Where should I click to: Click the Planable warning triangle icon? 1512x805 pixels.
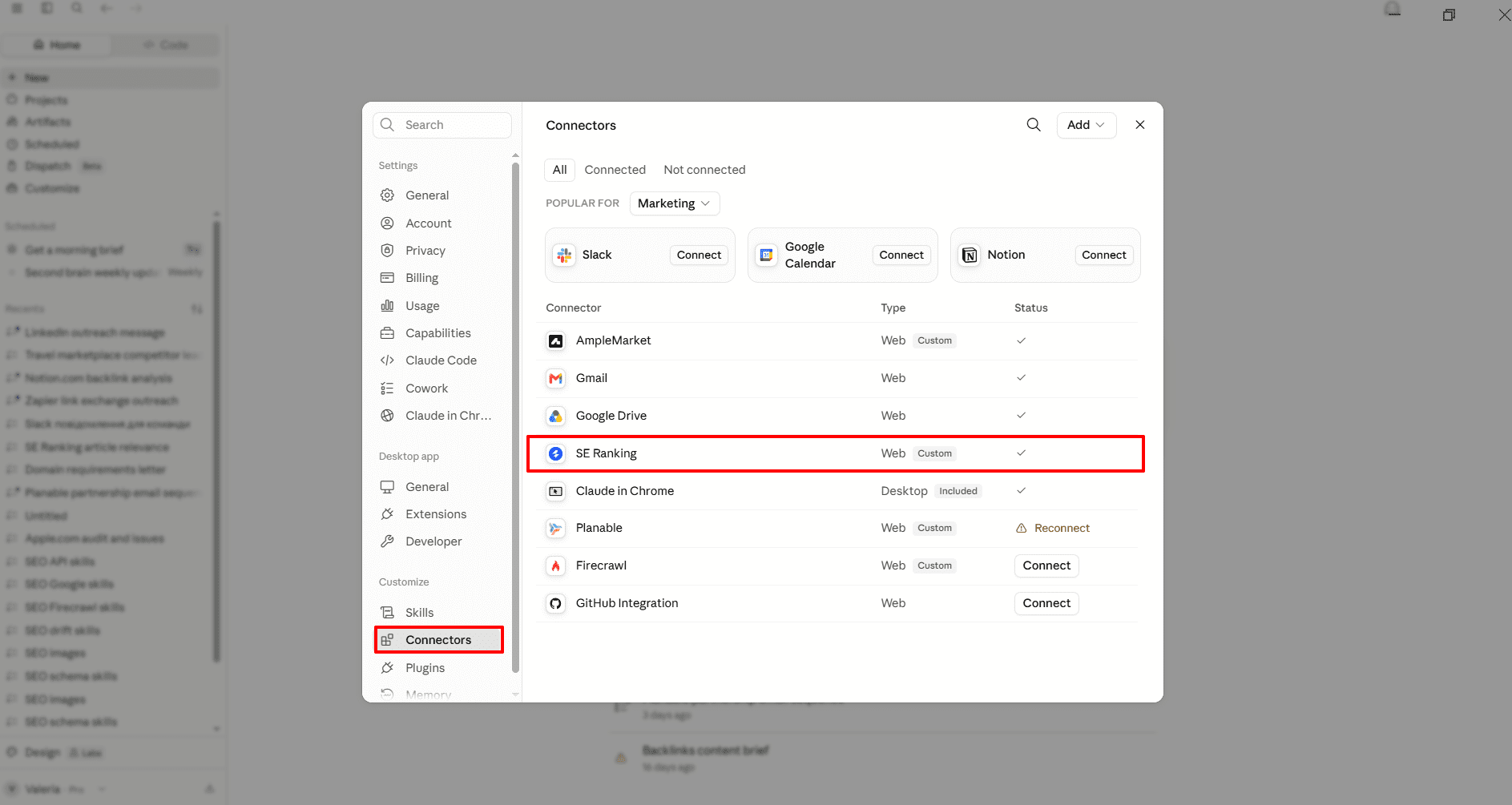(x=1021, y=528)
